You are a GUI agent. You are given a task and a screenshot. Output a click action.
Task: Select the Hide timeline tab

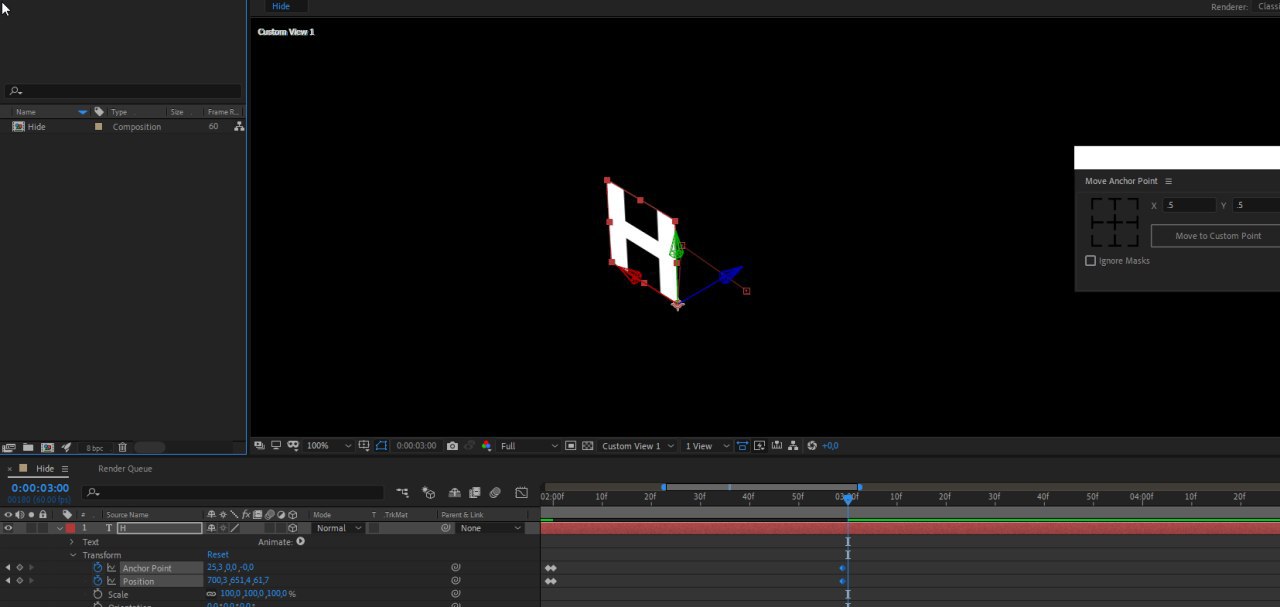(45, 469)
